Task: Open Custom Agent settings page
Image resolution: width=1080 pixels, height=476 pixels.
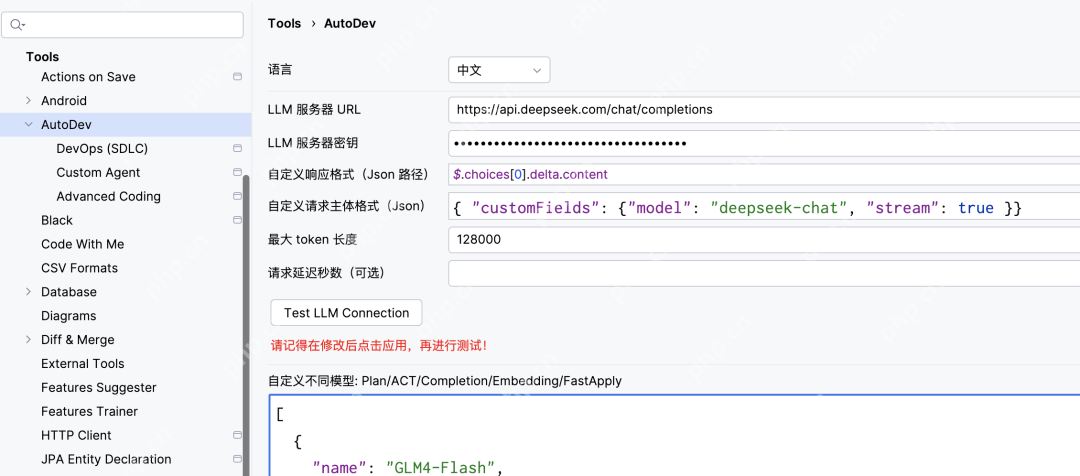Action: click(98, 172)
